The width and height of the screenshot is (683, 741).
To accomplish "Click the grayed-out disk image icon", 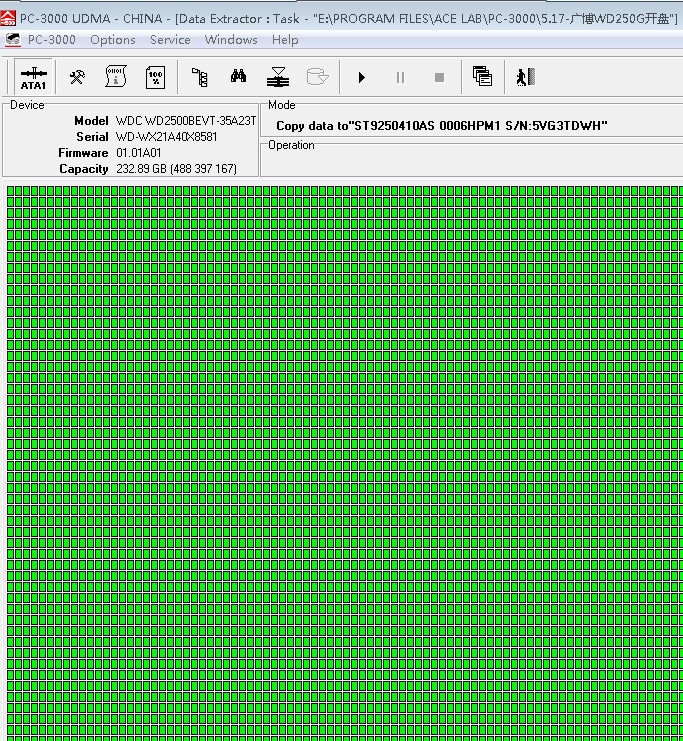I will pyautogui.click(x=318, y=77).
